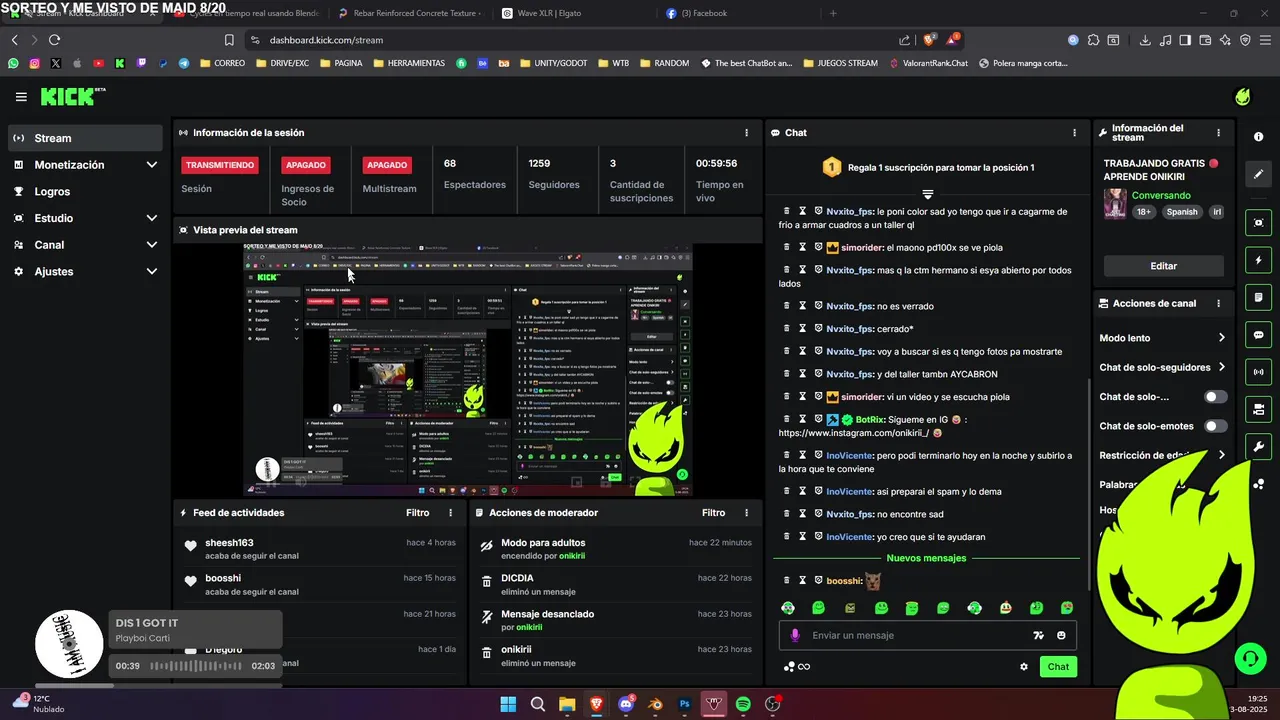Viewport: 1280px width, 720px height.
Task: Open Photoshop from the taskbar
Action: pyautogui.click(x=685, y=704)
